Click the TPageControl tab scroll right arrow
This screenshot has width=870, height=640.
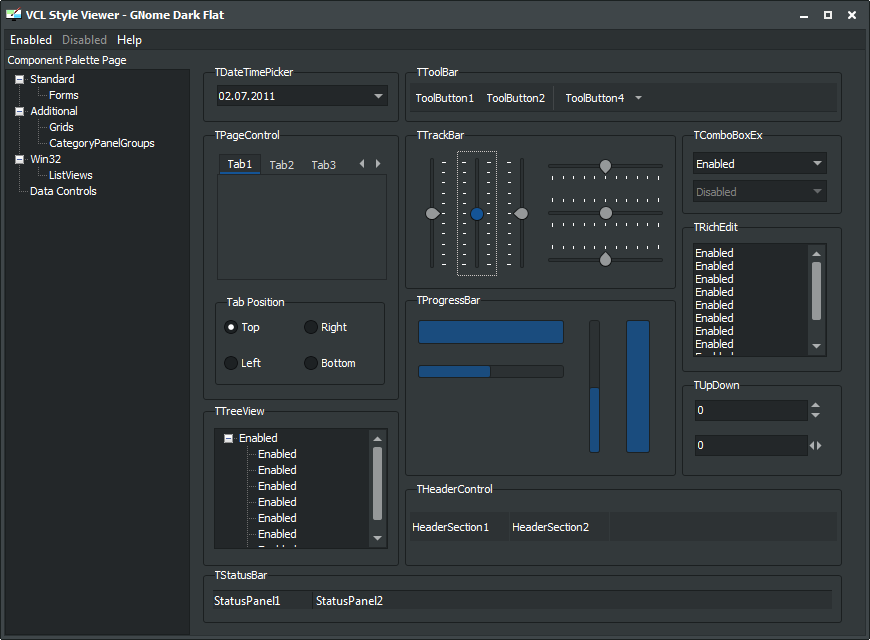point(378,164)
